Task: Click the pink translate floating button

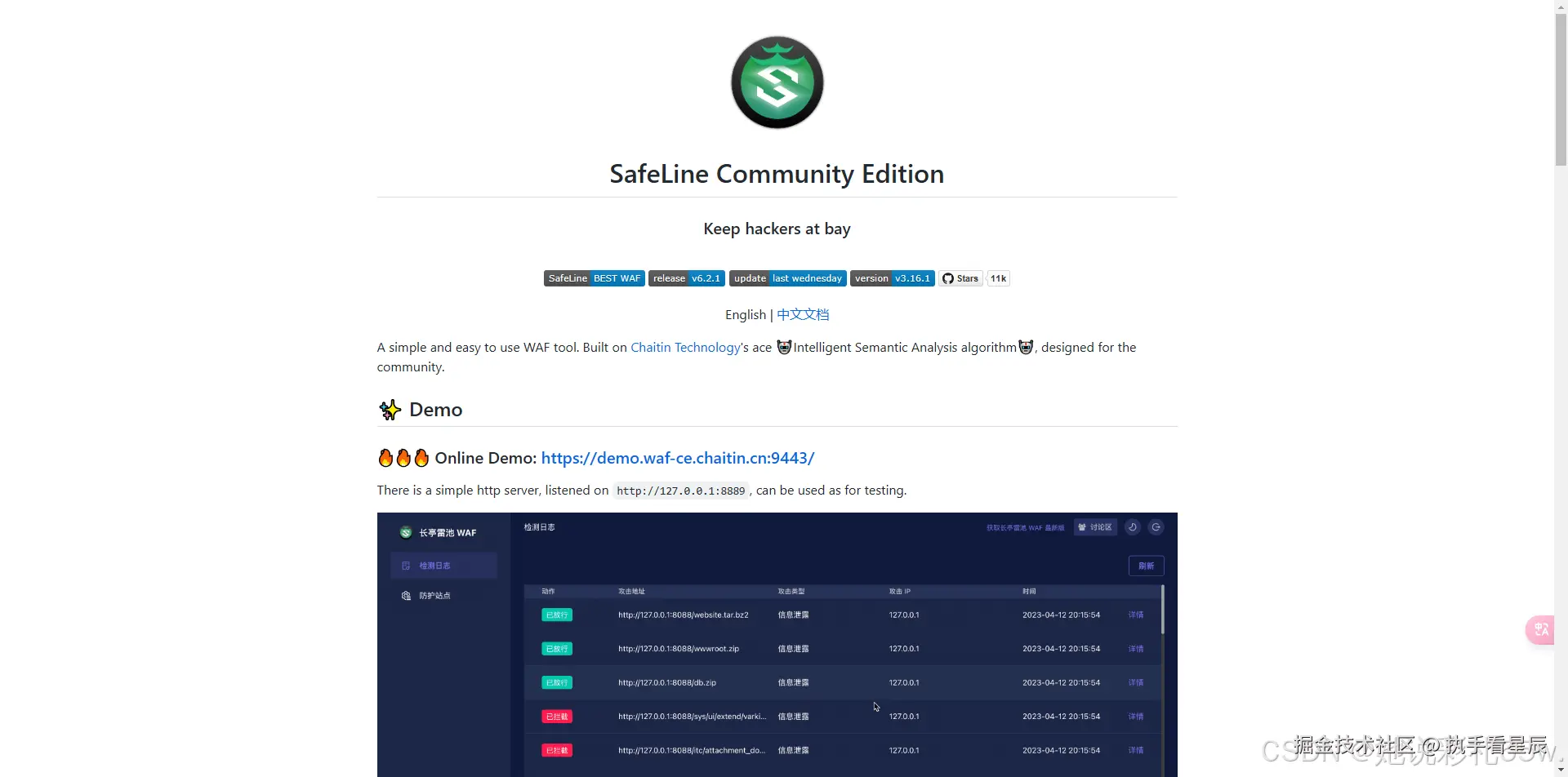Action: click(1540, 629)
